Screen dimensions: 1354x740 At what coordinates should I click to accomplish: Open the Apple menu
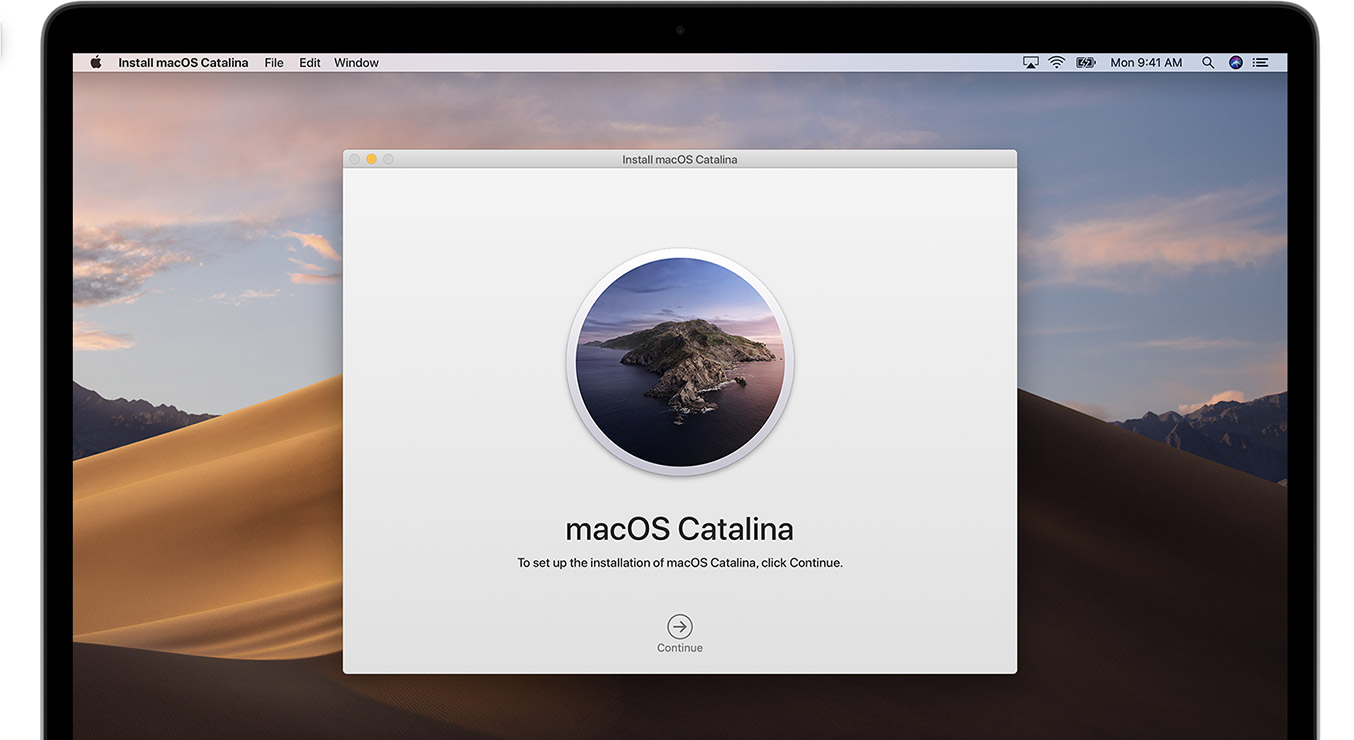tap(96, 62)
